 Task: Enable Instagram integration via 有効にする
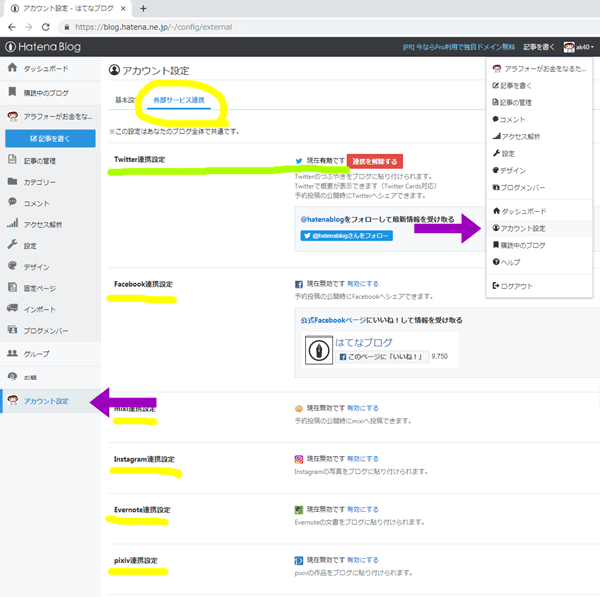363,459
